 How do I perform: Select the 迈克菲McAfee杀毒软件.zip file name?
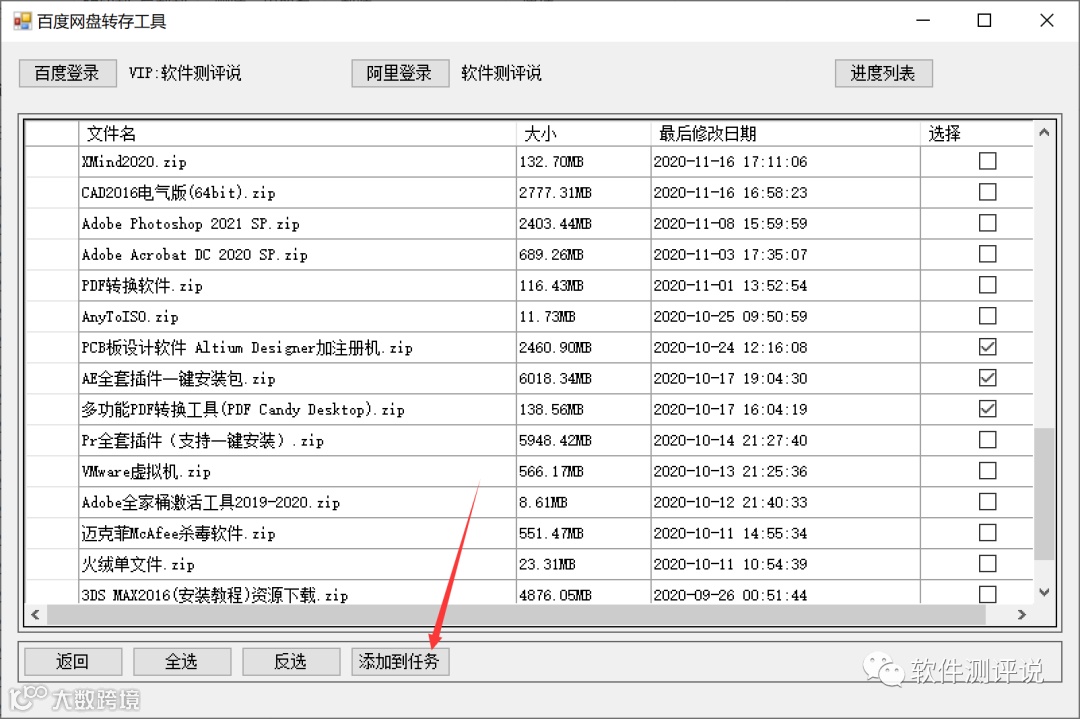click(178, 534)
